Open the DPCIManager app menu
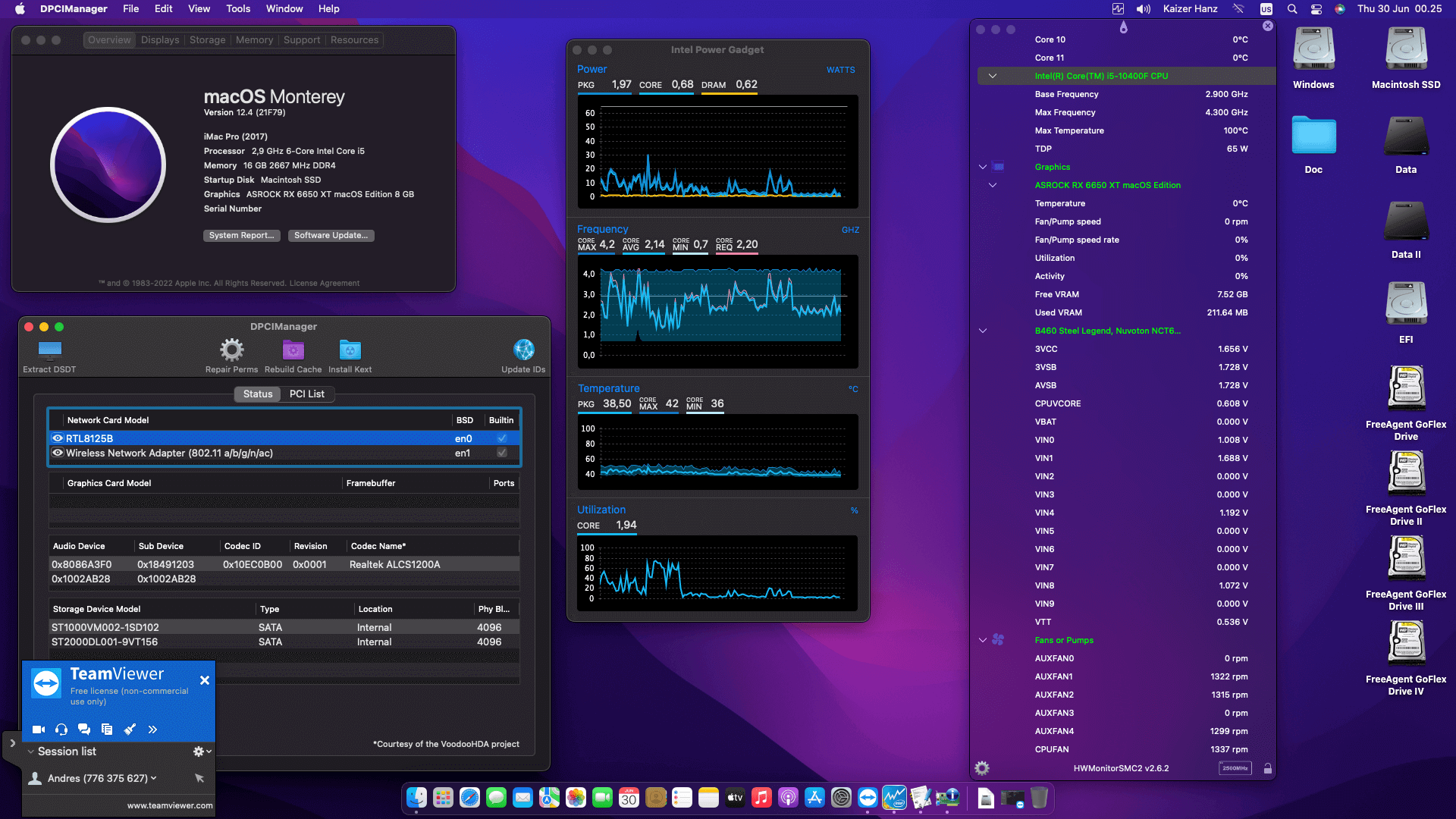Viewport: 1456px width, 819px height. coord(74,9)
